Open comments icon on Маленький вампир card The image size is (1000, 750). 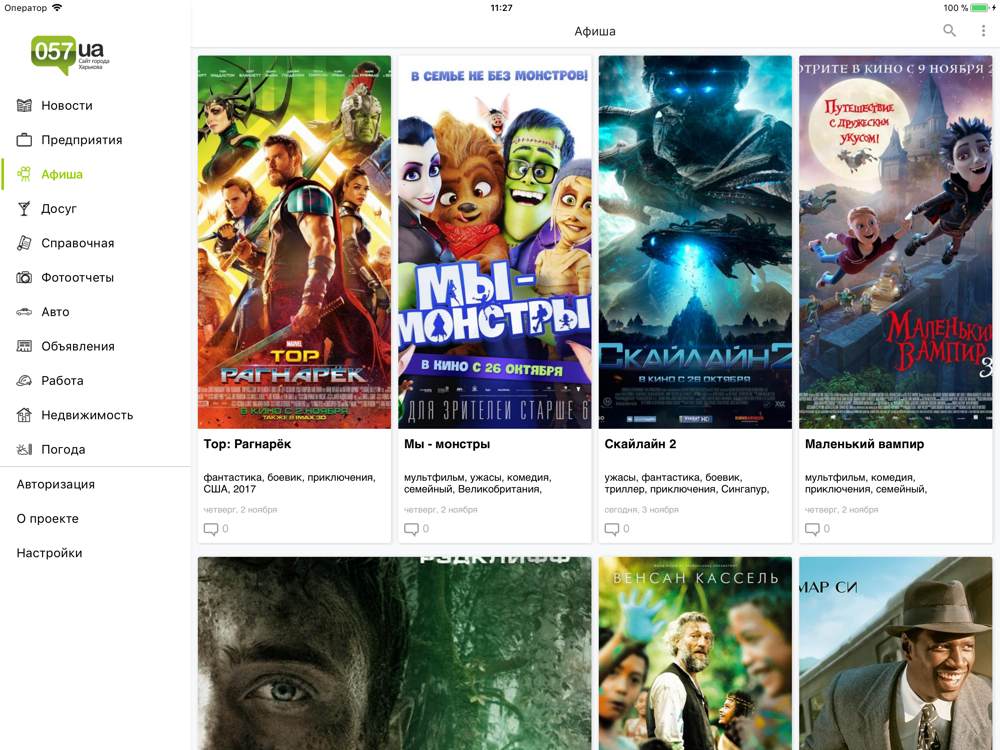812,529
